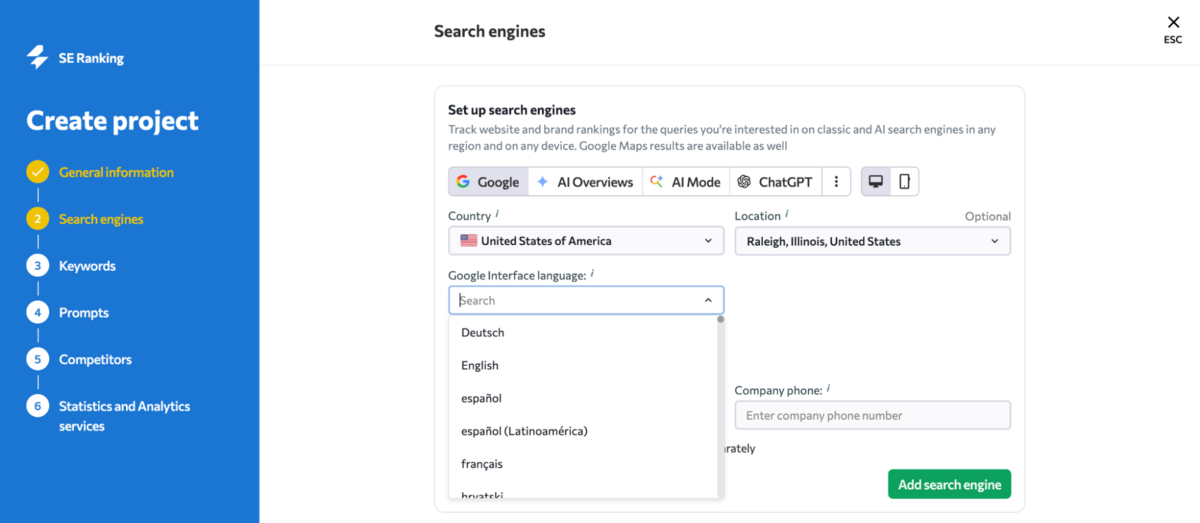
Task: Select the AI Overviews tab
Action: (585, 182)
